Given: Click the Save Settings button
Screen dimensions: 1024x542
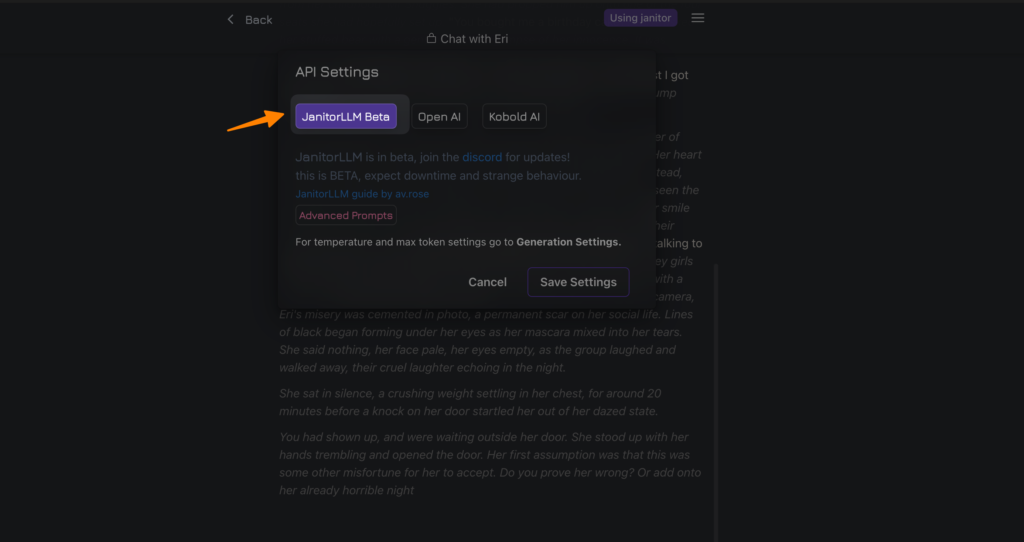Looking at the screenshot, I should (x=578, y=282).
